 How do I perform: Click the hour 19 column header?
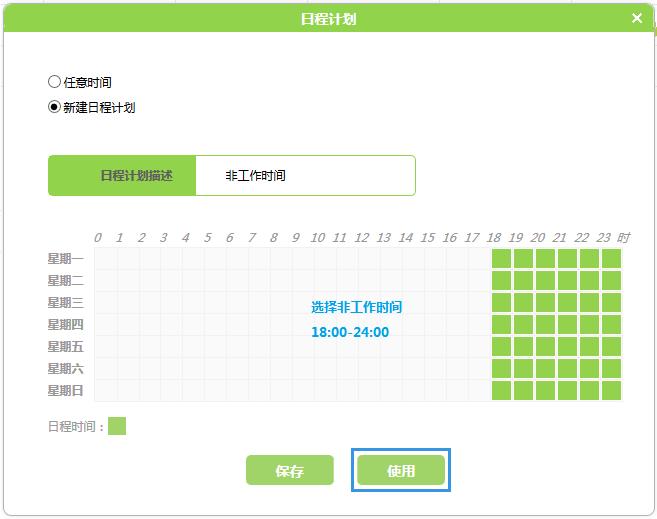click(x=515, y=238)
